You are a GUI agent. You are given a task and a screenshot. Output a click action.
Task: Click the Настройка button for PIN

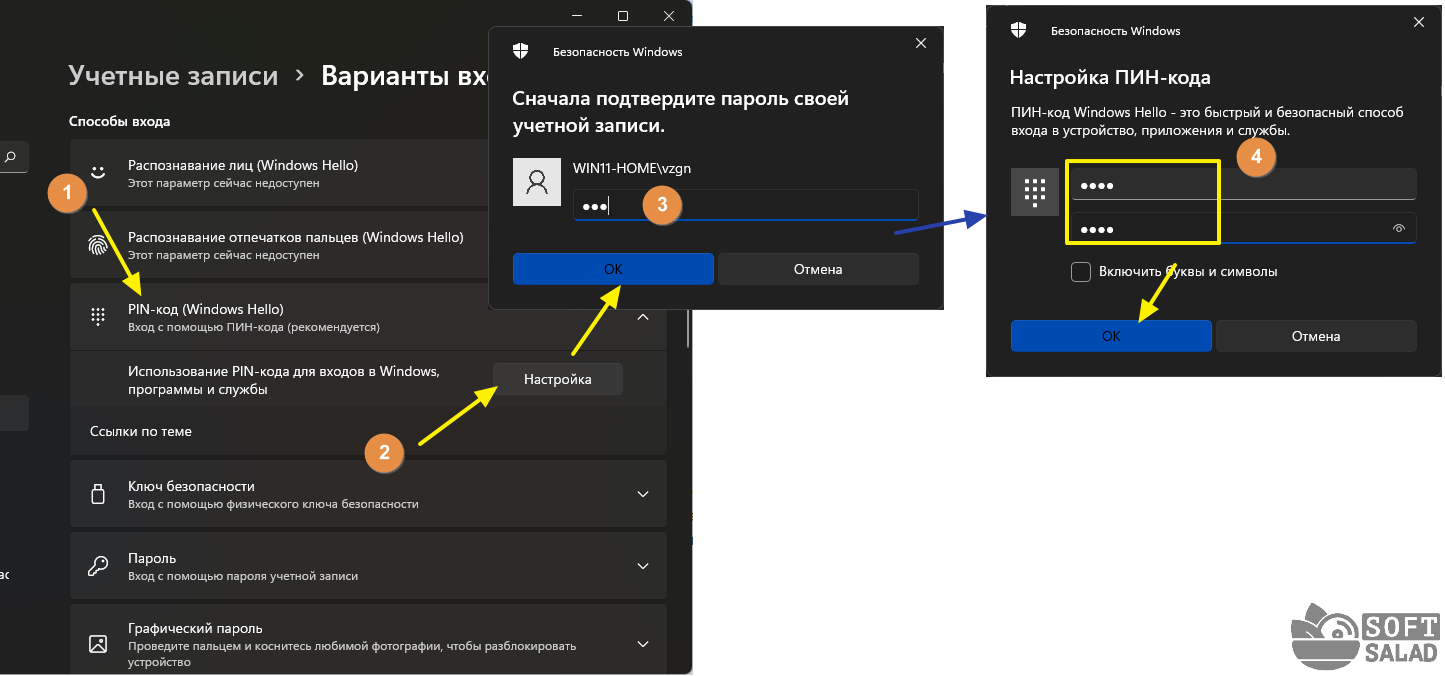point(558,379)
